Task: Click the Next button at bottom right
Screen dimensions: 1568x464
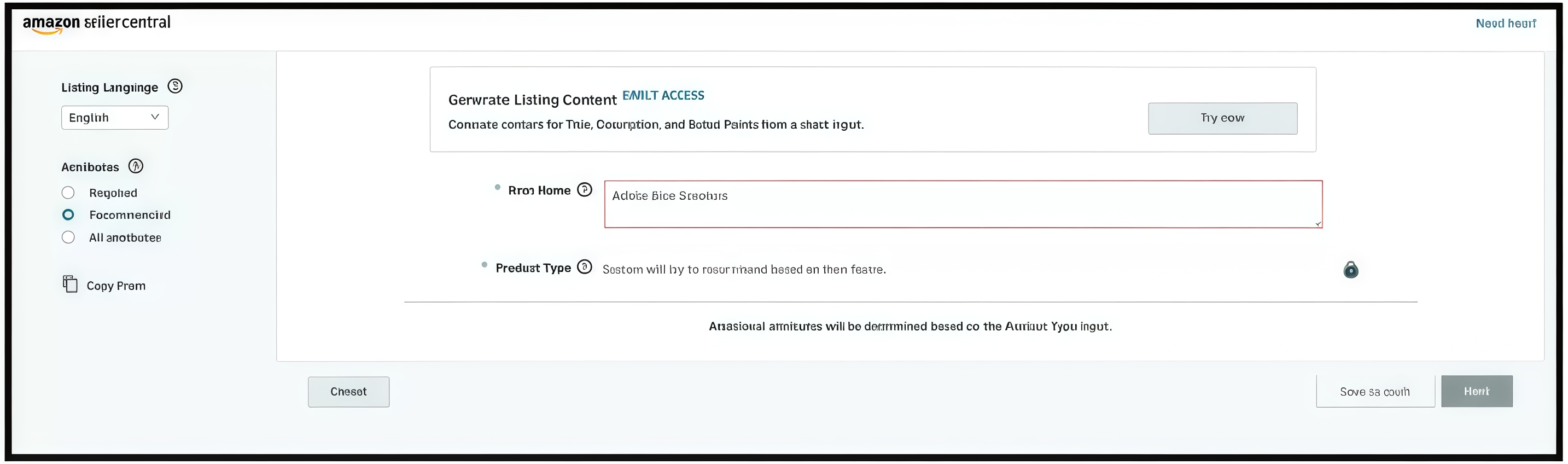Action: [1476, 392]
